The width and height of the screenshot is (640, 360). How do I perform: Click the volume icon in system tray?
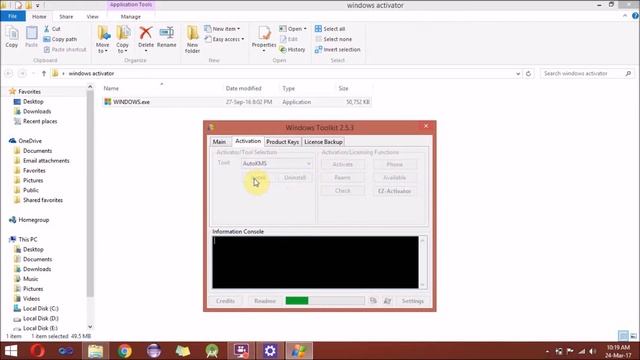(x=592, y=351)
